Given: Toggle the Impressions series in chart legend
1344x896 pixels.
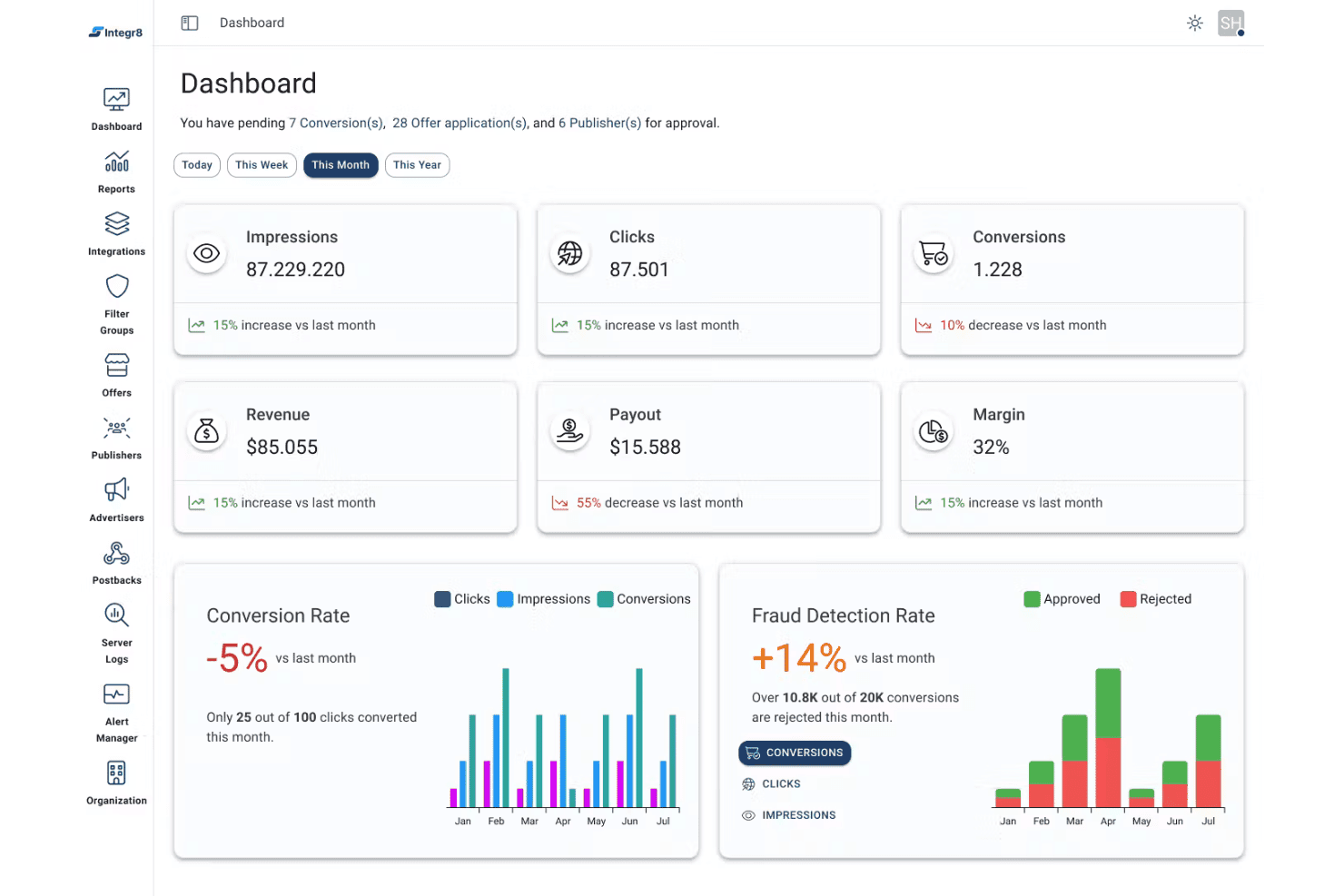Looking at the screenshot, I should tap(544, 599).
